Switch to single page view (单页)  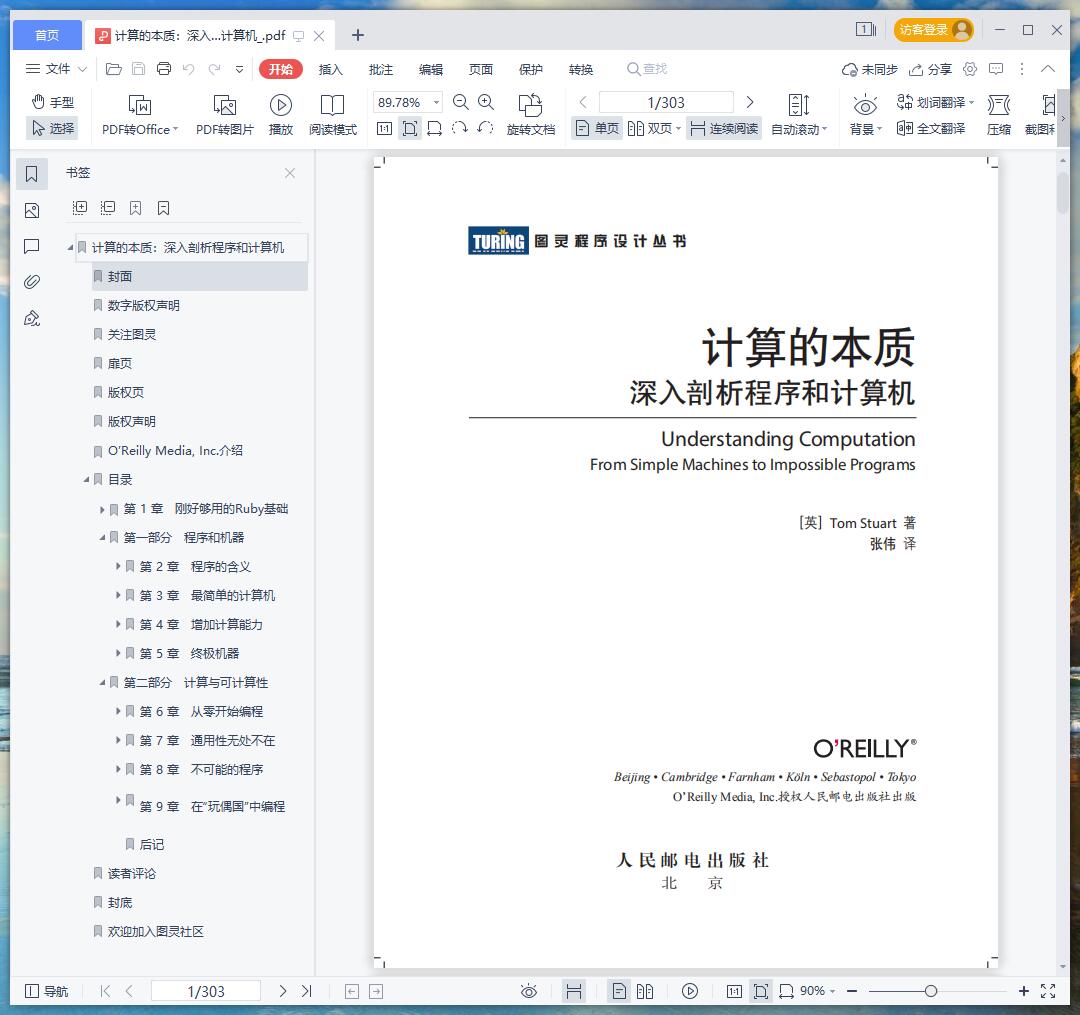597,129
